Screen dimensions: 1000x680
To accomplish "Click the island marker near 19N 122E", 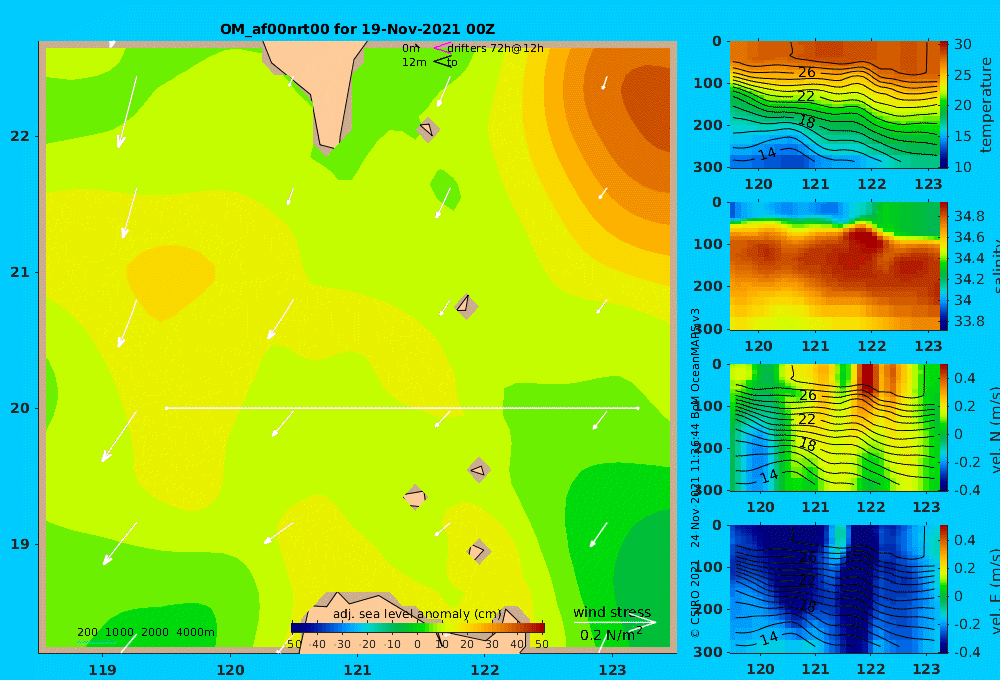I will coord(478,551).
